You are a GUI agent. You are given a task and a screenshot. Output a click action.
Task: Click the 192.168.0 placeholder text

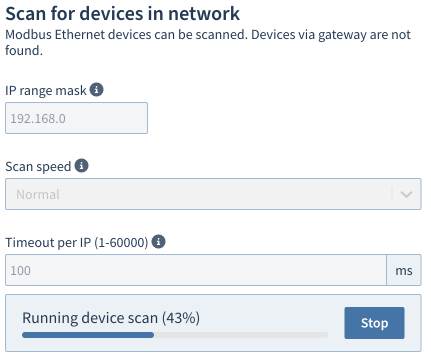[38, 118]
